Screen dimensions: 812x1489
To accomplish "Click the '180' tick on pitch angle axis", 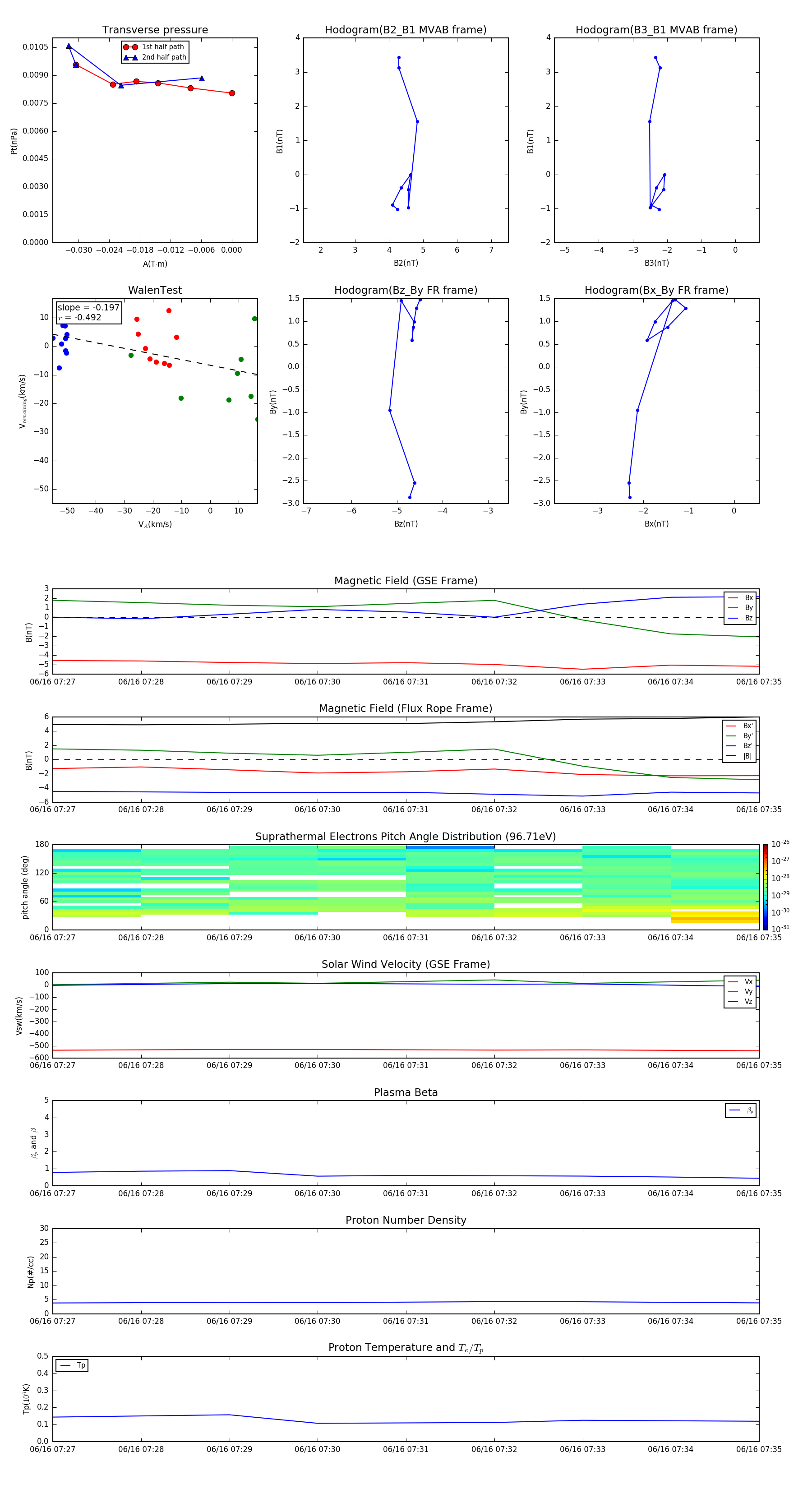I will pyautogui.click(x=42, y=845).
